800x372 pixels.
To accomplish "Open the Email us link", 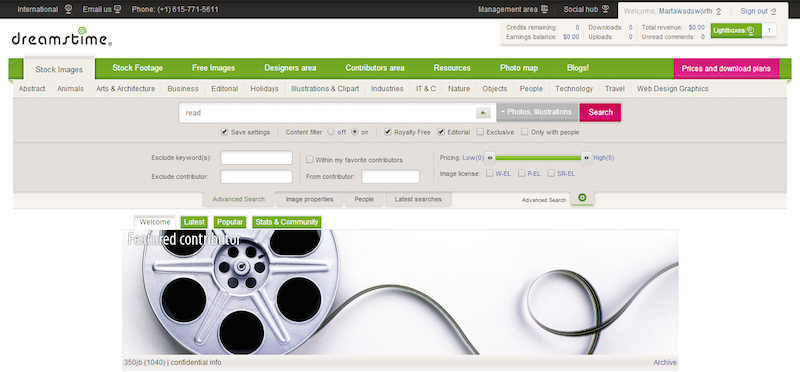I will coord(97,9).
